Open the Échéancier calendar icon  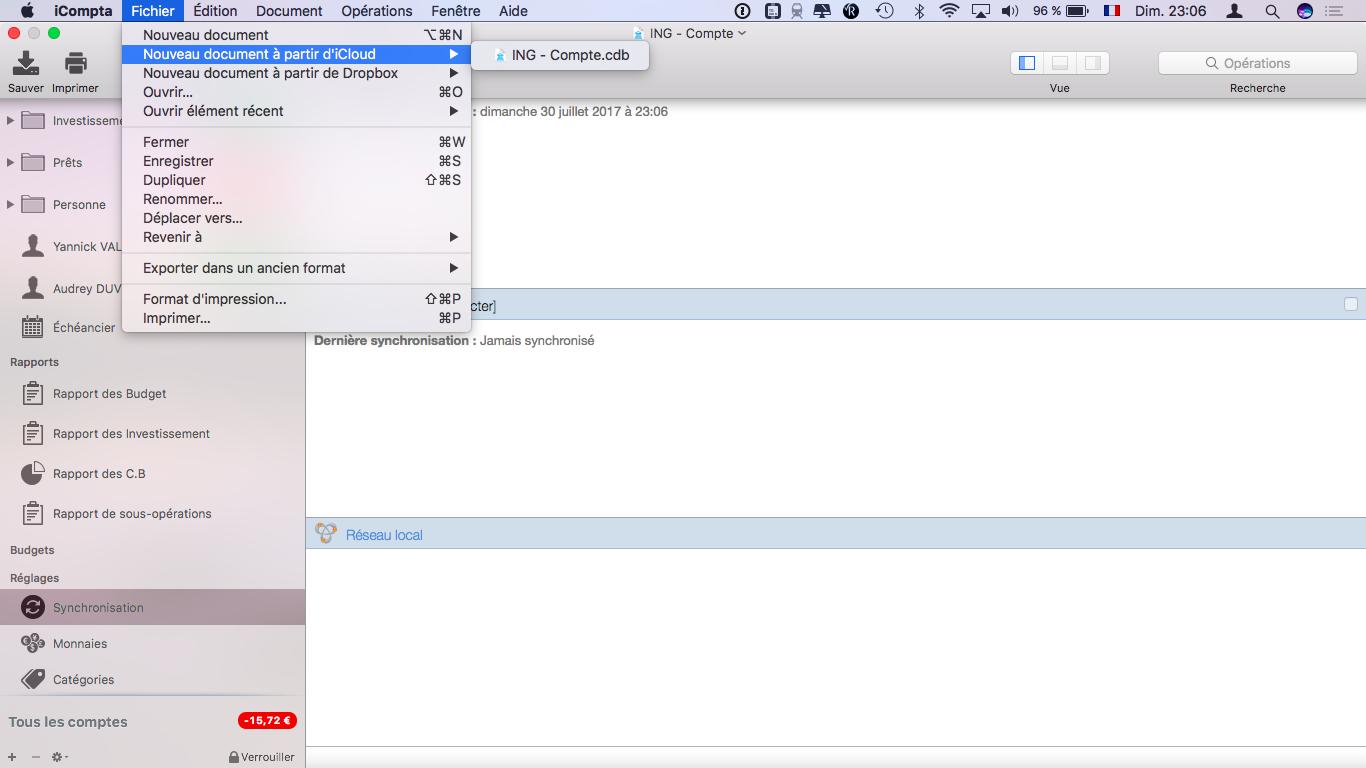(33, 327)
